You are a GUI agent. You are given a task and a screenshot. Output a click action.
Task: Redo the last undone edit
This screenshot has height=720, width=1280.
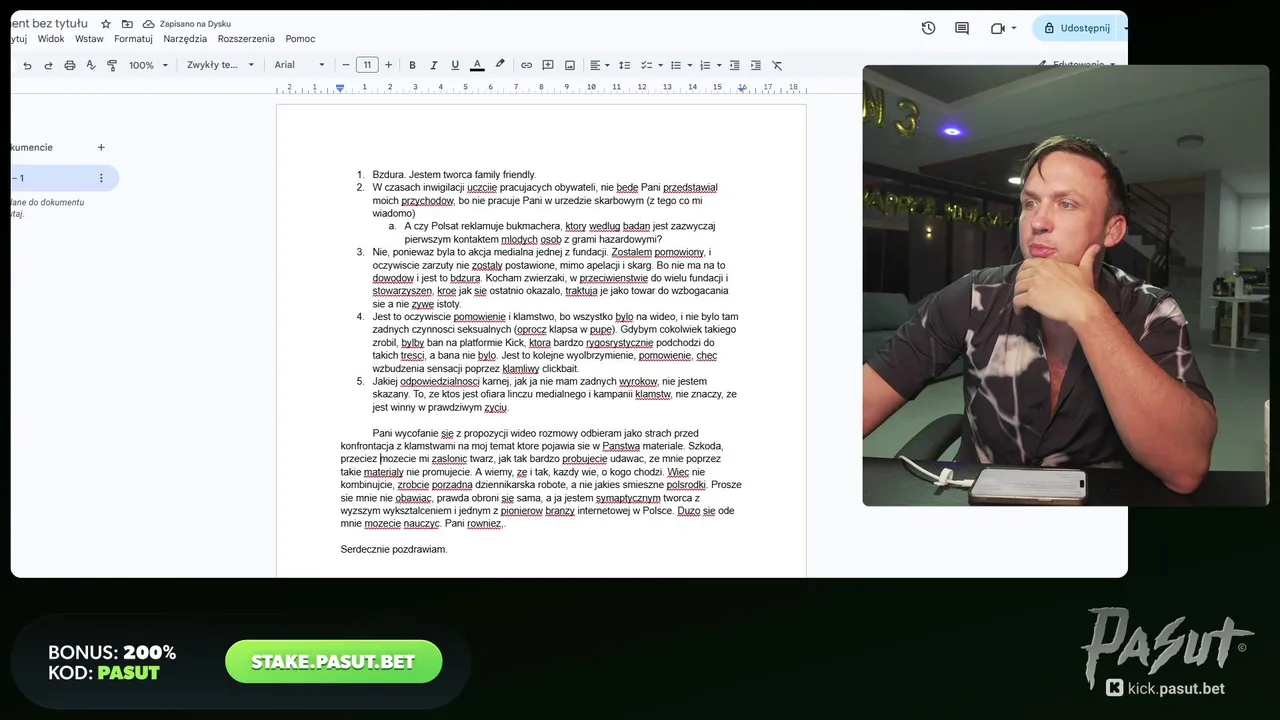pos(48,65)
